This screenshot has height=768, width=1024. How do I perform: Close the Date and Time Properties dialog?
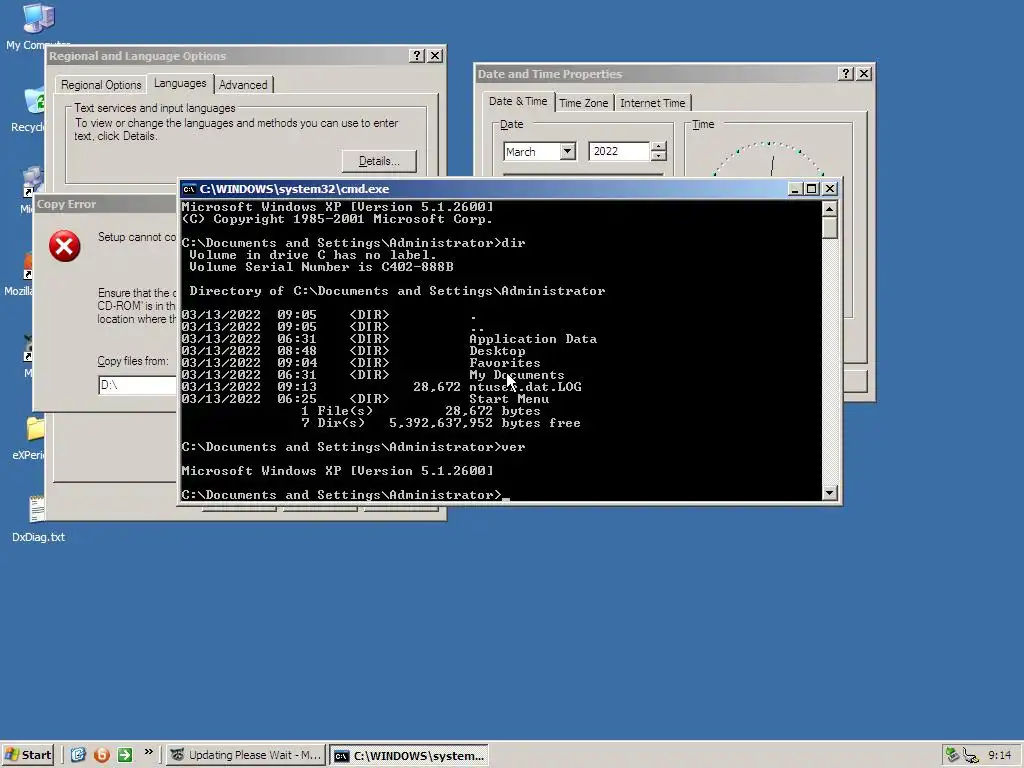coord(864,74)
